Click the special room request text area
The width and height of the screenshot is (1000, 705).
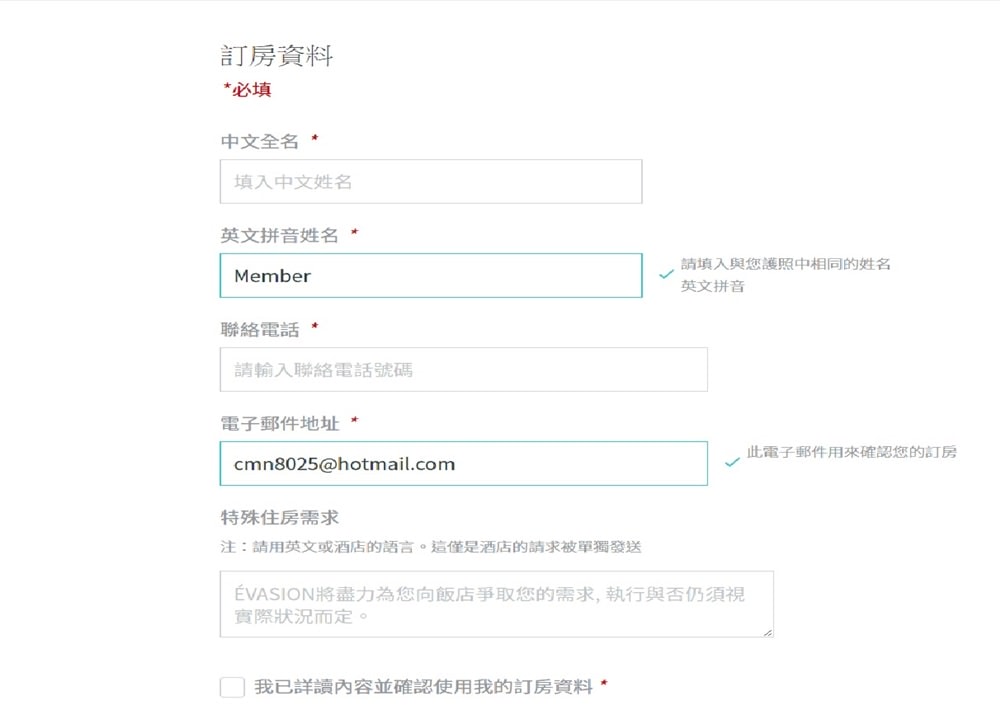[x=496, y=604]
